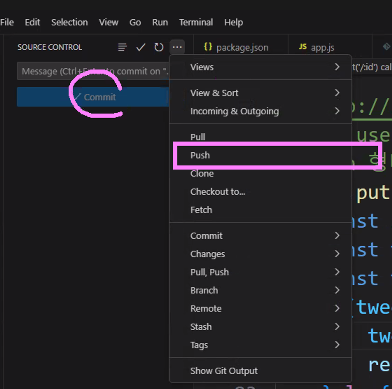Open the File menu
Viewport: 392px width, 389px height.
tap(7, 22)
